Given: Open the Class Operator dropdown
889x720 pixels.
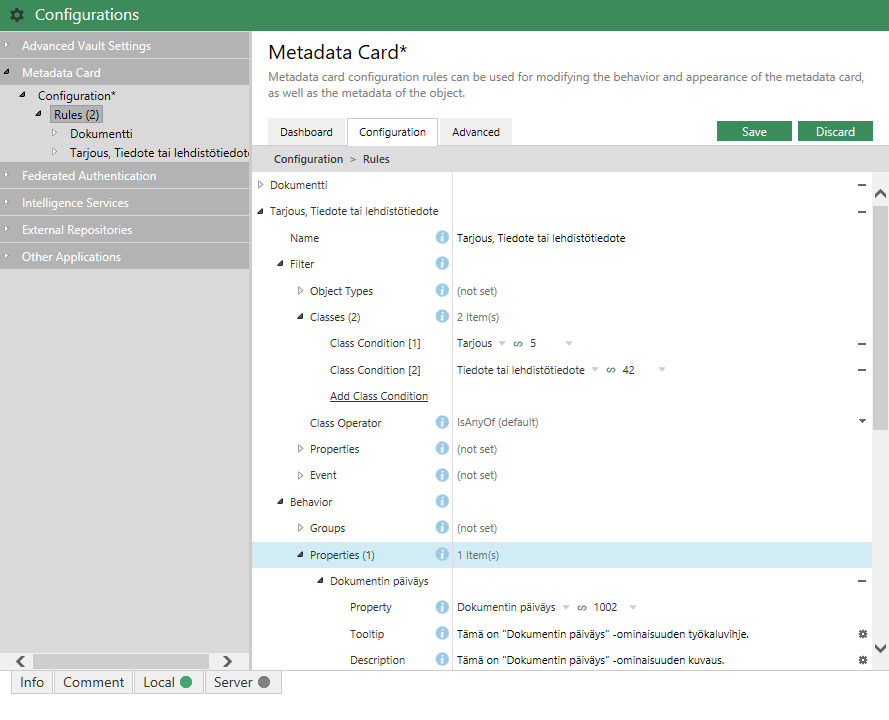Looking at the screenshot, I should tap(862, 422).
